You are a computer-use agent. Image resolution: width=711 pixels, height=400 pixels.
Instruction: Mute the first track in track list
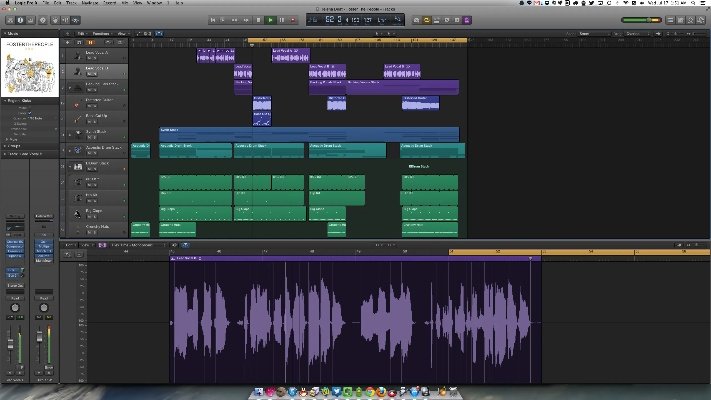tap(89, 58)
